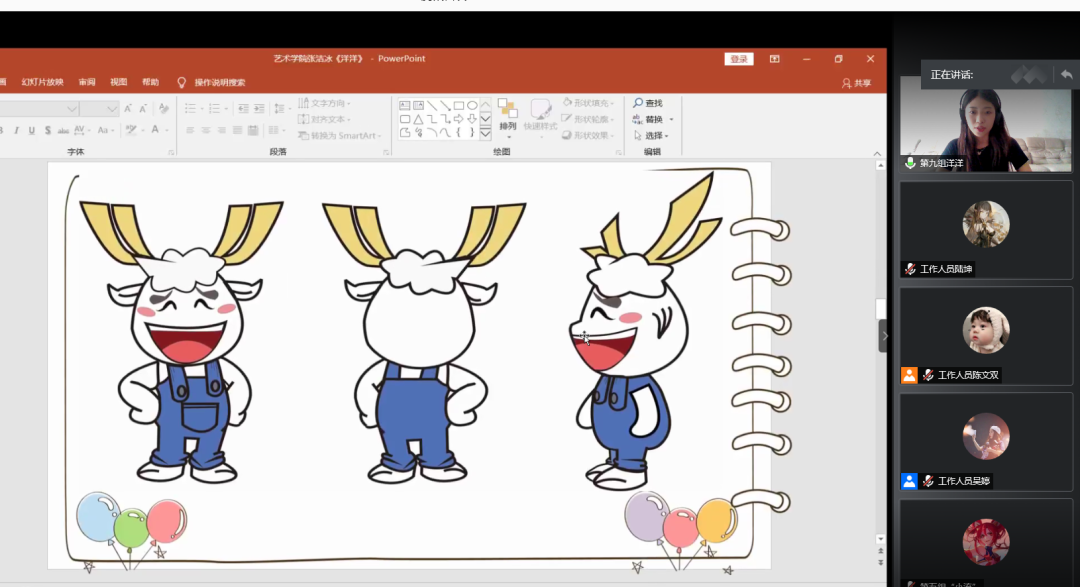Open the 形状轮廓 shape outline menu
Viewport: 1080px width, 587px height.
pyautogui.click(x=588, y=119)
